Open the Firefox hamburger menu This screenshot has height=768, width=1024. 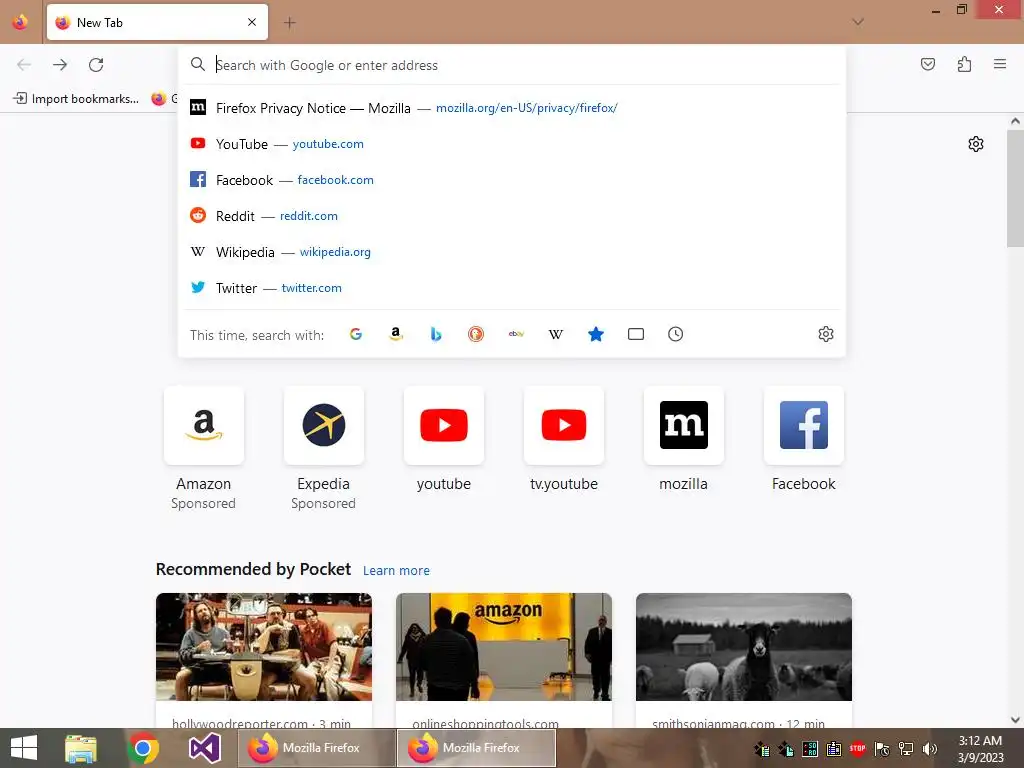[x=1000, y=64]
